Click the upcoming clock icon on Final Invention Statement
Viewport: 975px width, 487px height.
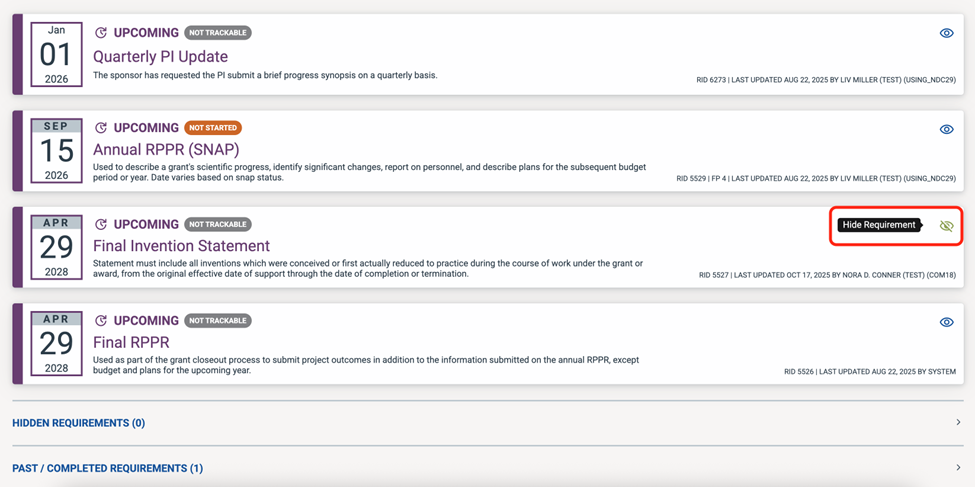(101, 225)
